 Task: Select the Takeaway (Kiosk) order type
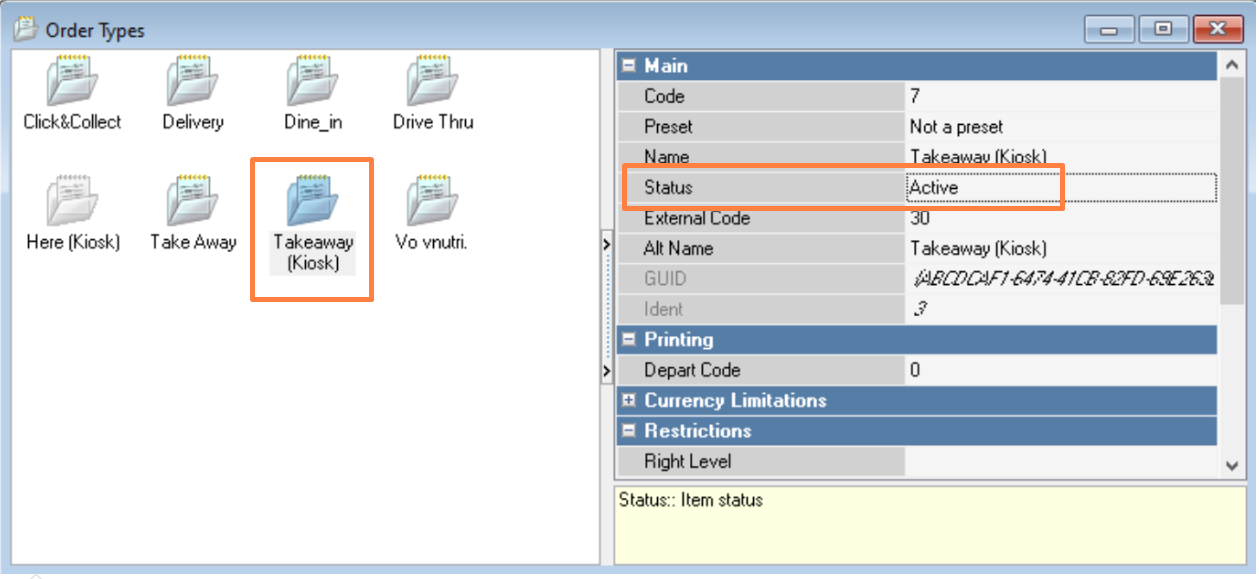[313, 200]
